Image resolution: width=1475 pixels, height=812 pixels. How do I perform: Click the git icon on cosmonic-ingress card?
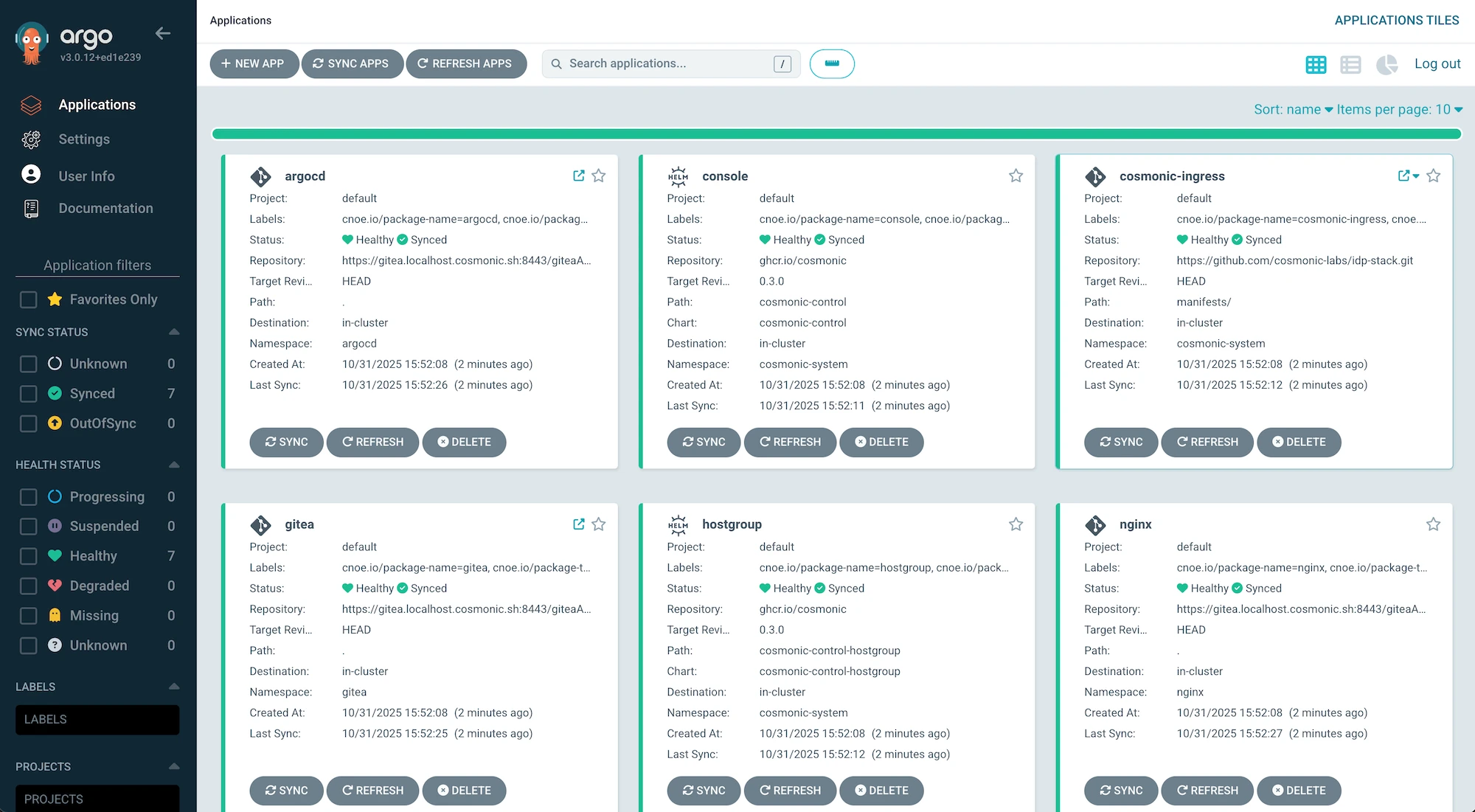(x=1095, y=176)
